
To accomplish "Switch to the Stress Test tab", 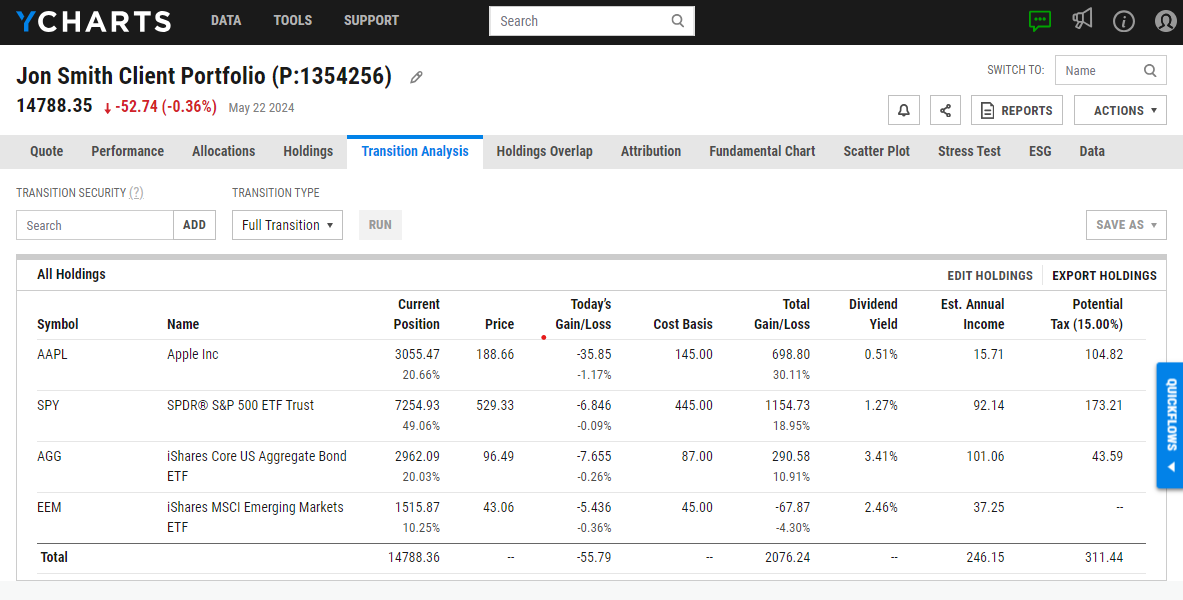I will point(968,151).
